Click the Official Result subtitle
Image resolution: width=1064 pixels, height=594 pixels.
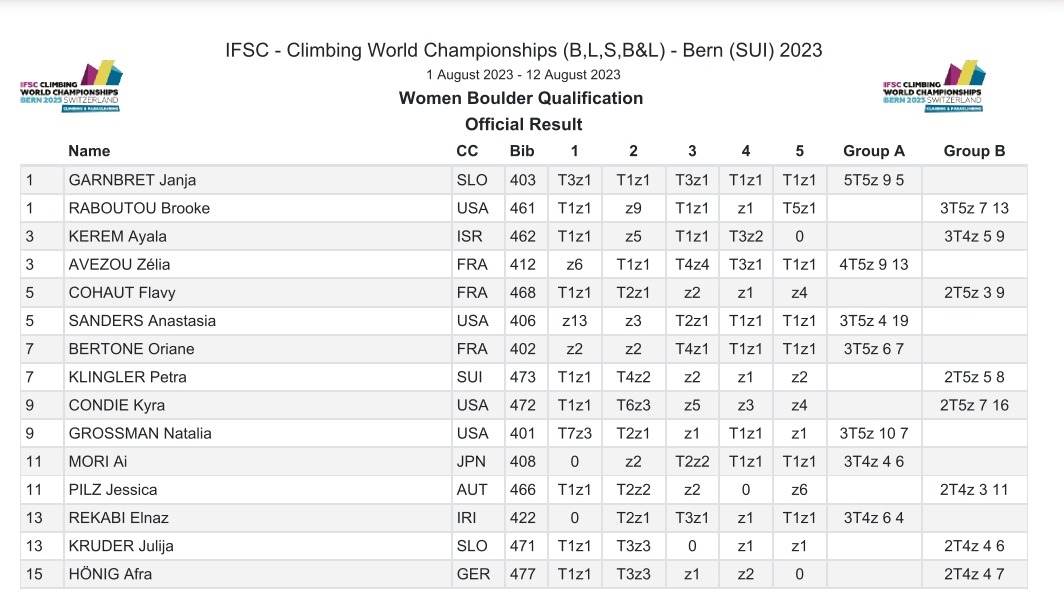(523, 124)
